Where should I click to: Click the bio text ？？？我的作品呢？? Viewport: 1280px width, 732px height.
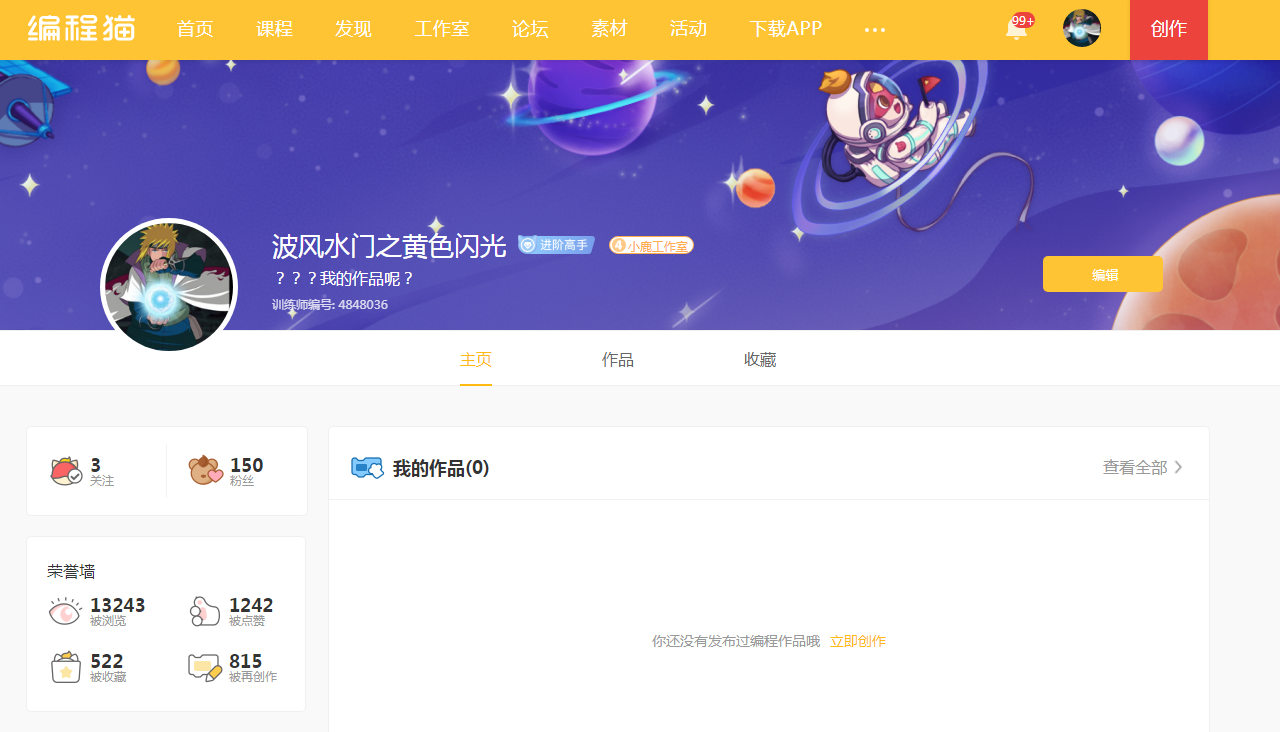[x=343, y=279]
